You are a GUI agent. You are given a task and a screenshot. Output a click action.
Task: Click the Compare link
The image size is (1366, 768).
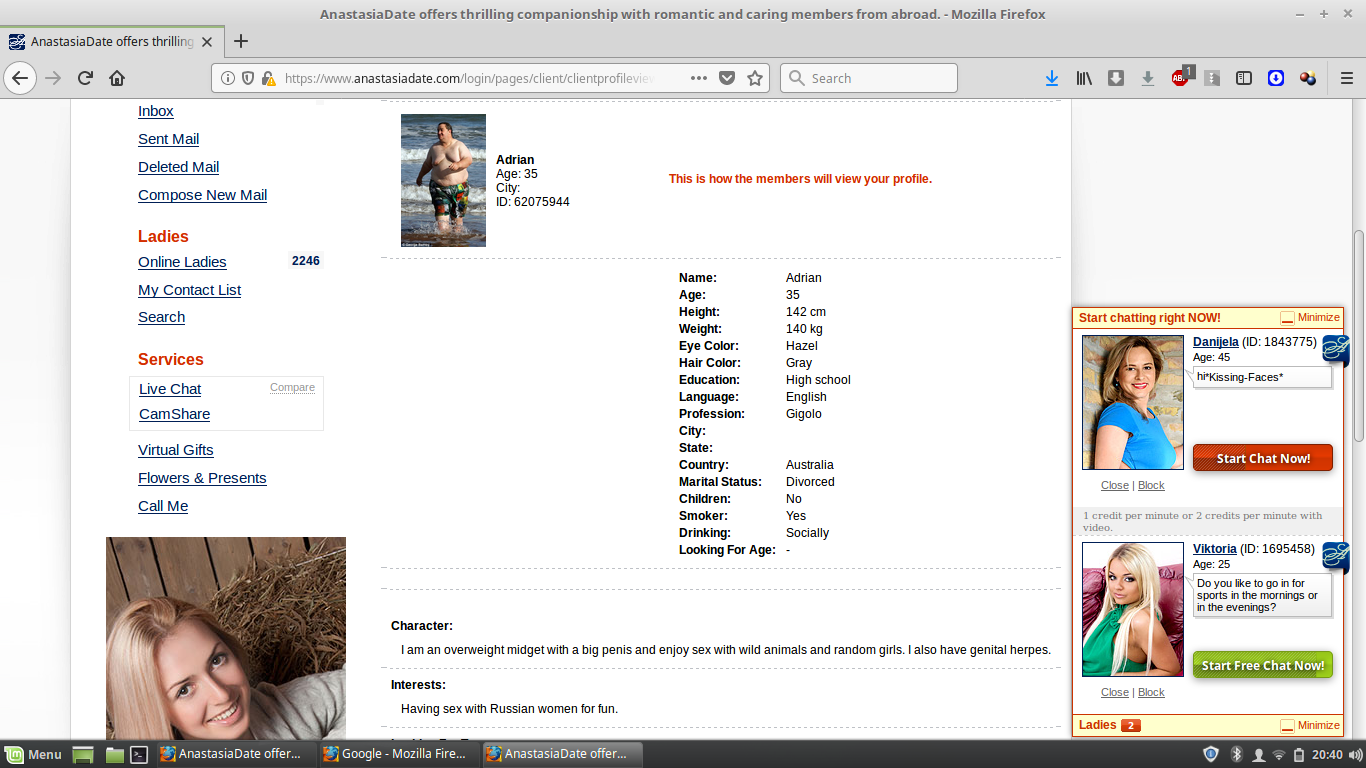pyautogui.click(x=292, y=388)
